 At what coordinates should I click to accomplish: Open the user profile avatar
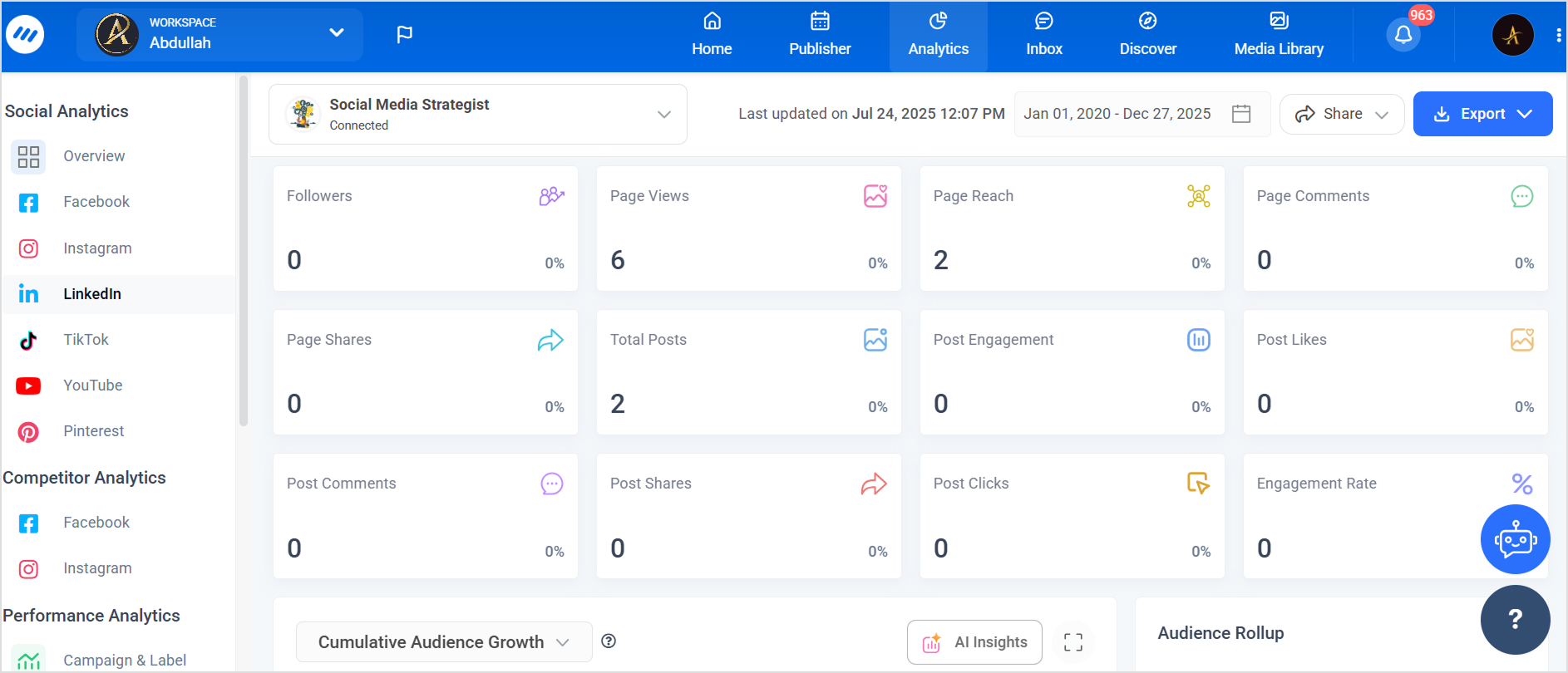click(1512, 35)
